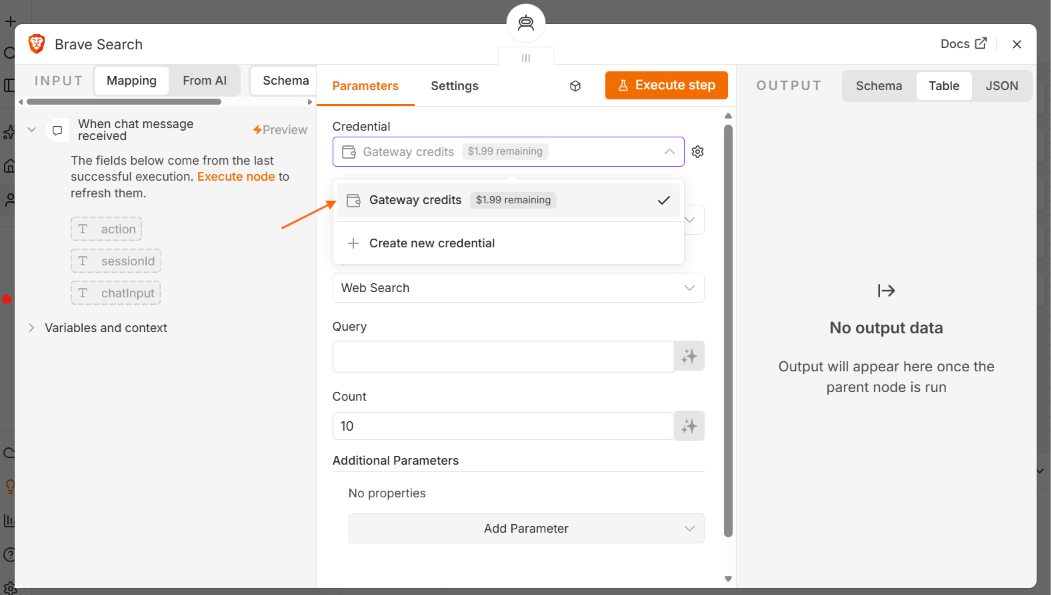1051x595 pixels.
Task: Expand Variables and context
Action: click(x=32, y=328)
